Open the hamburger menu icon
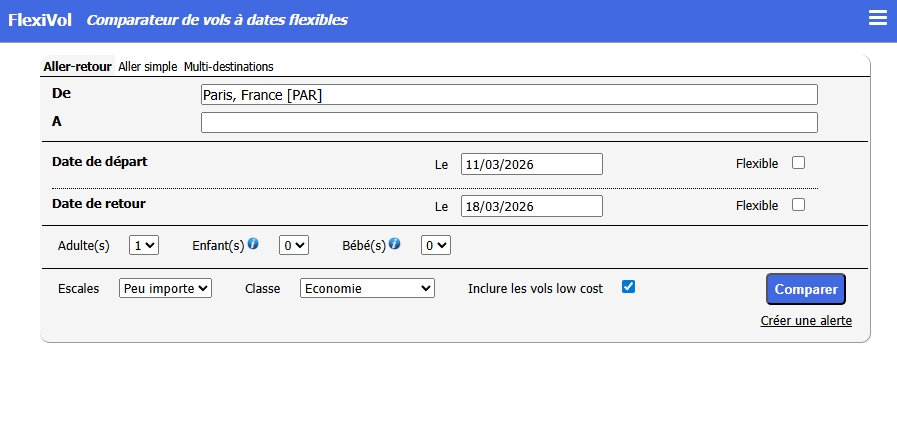 pyautogui.click(x=878, y=19)
